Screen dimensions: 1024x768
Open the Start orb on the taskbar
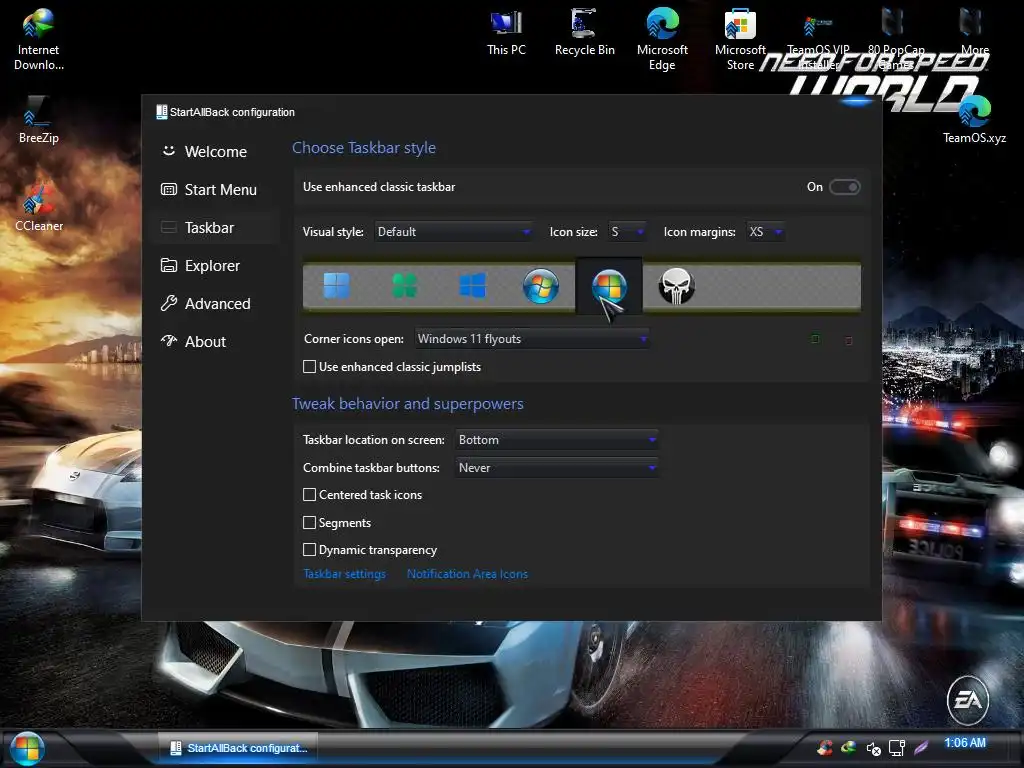pyautogui.click(x=27, y=748)
